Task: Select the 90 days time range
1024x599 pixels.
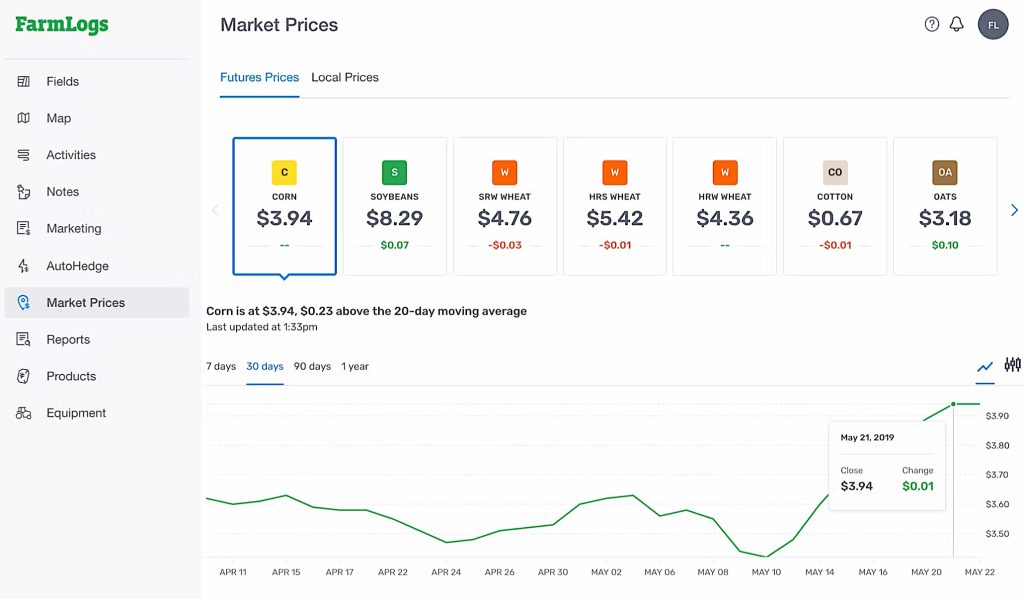Action: 312,366
